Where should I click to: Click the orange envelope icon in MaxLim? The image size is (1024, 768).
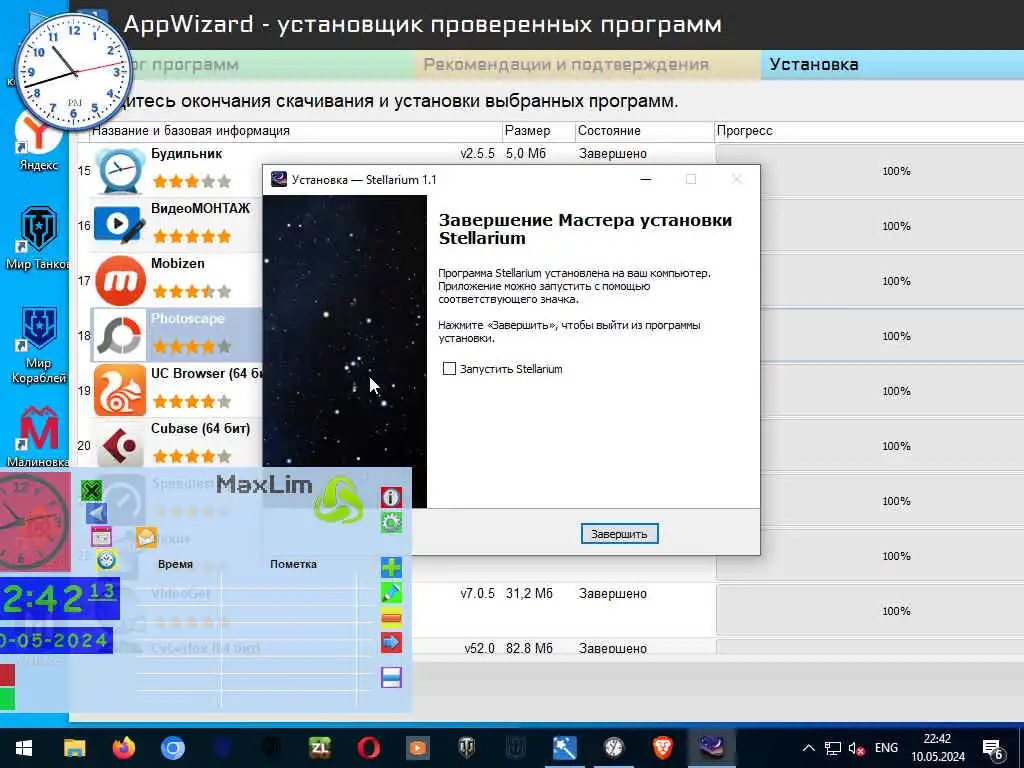tap(146, 537)
